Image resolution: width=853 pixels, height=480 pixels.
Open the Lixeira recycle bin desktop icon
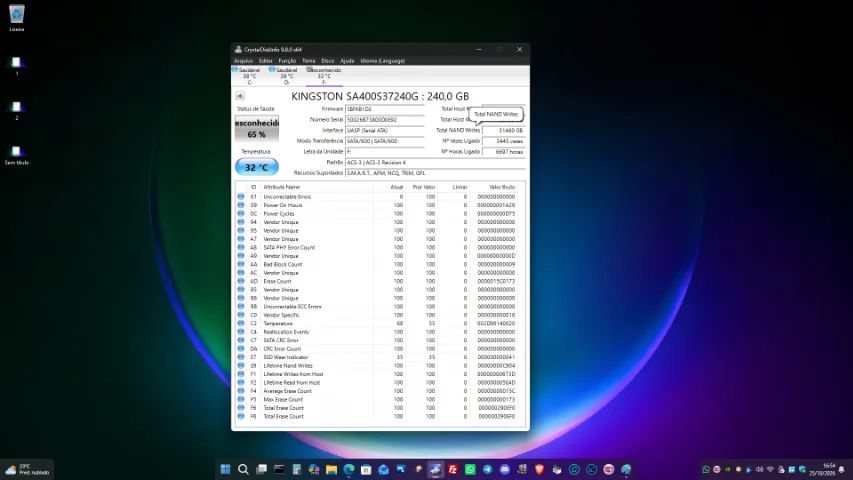tap(16, 18)
